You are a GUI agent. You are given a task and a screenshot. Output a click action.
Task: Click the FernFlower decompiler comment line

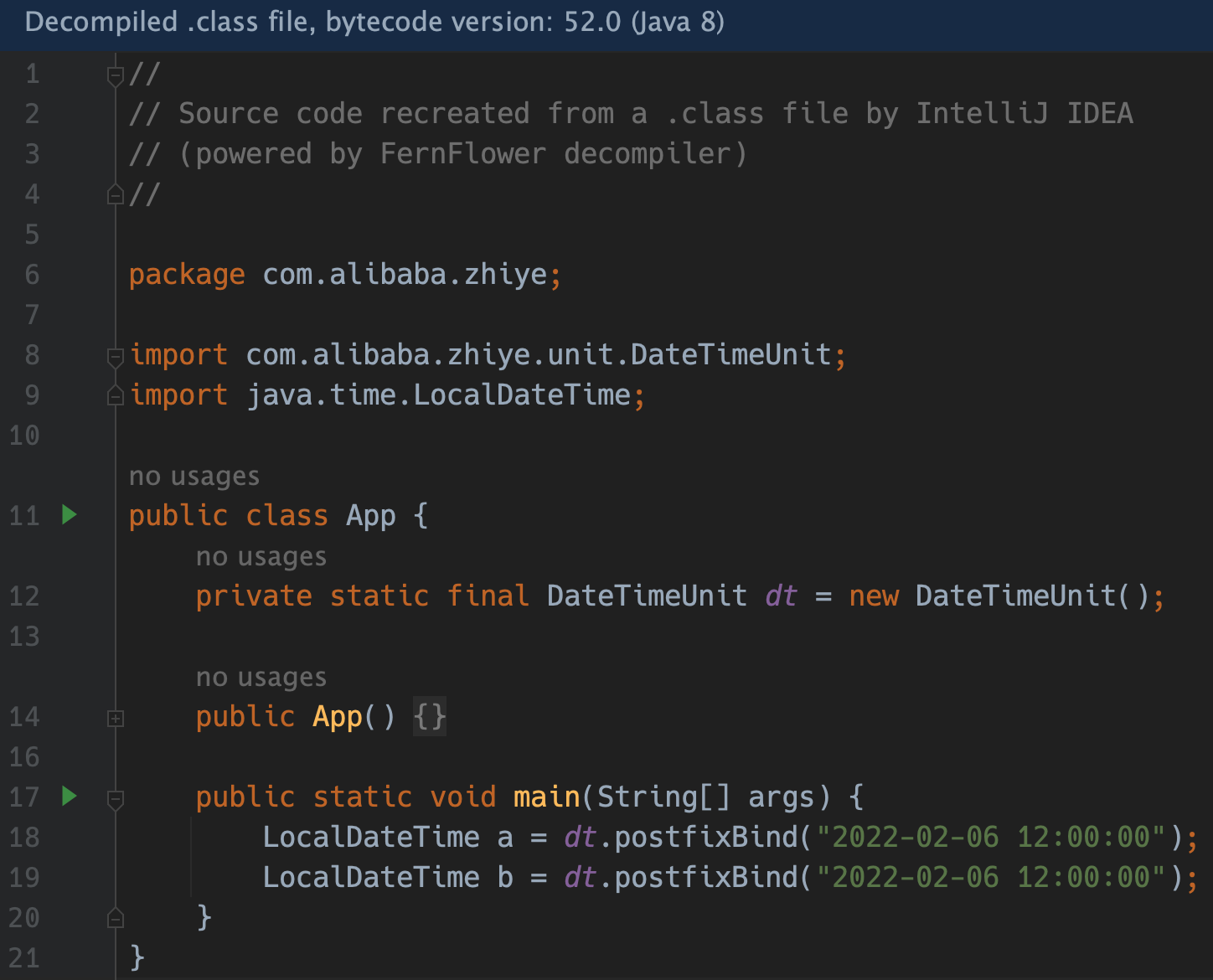tap(438, 154)
